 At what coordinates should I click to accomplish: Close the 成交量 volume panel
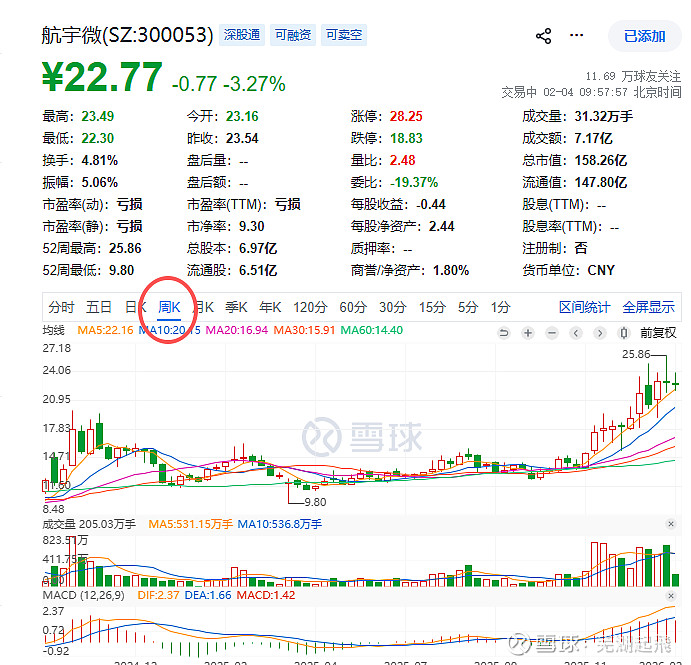671,524
